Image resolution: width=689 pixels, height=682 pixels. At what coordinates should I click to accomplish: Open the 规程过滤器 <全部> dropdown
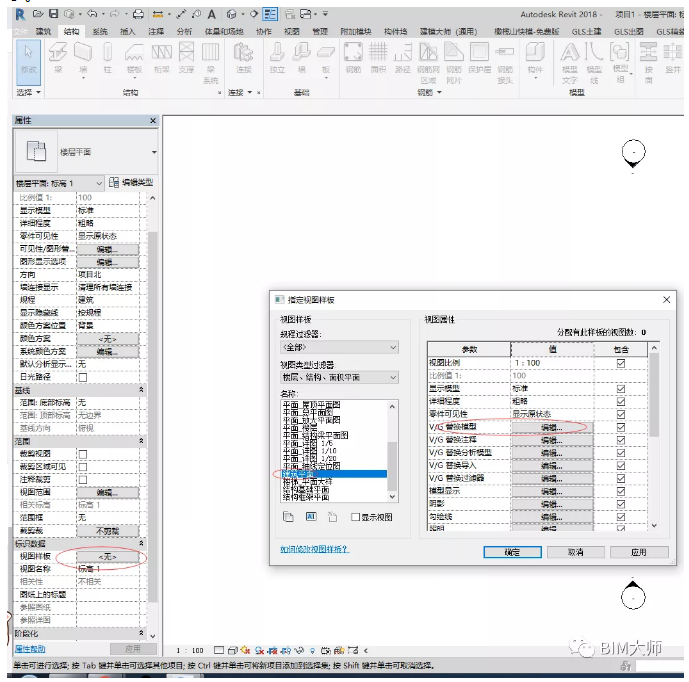coord(339,347)
